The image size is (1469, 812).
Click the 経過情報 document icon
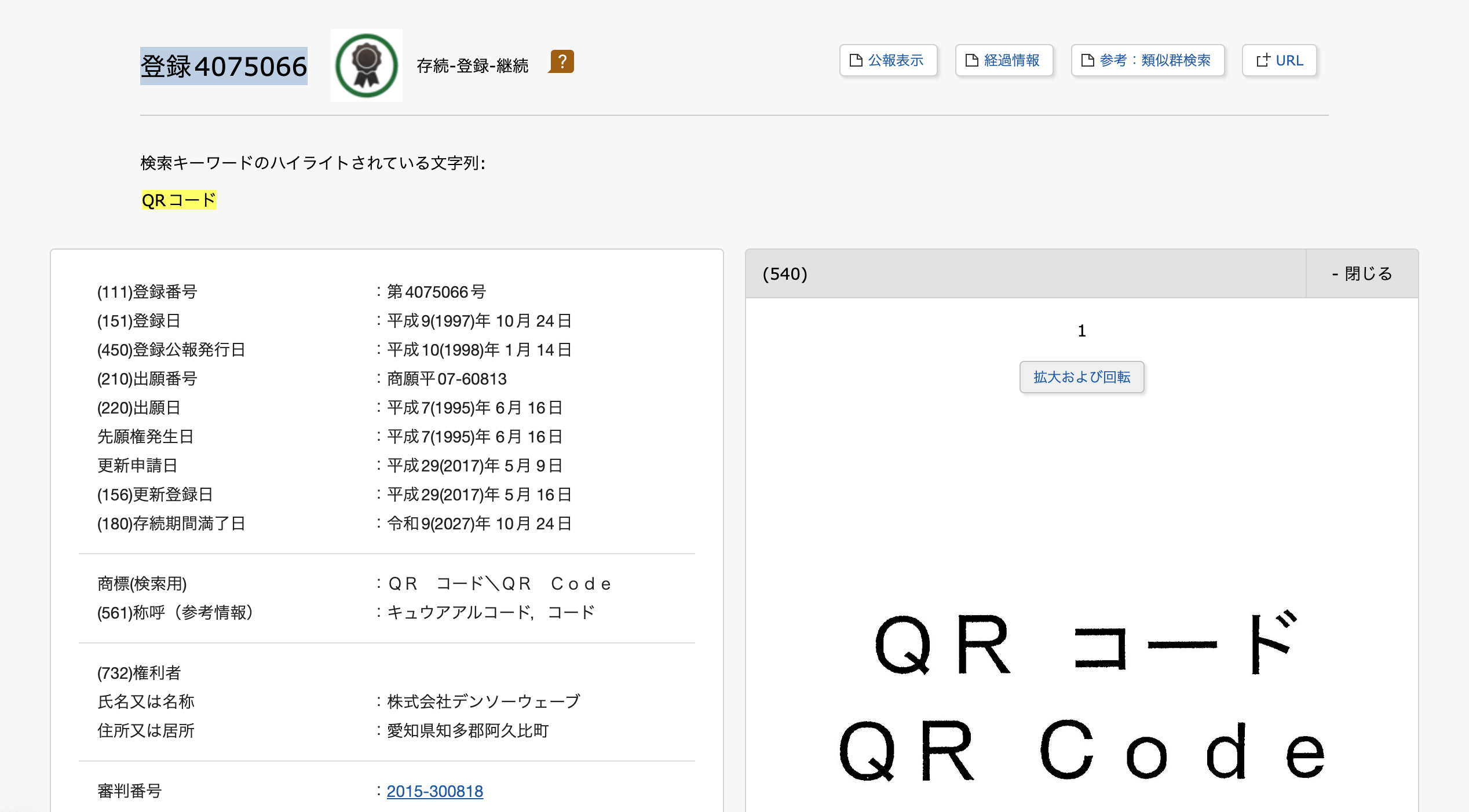click(x=971, y=60)
